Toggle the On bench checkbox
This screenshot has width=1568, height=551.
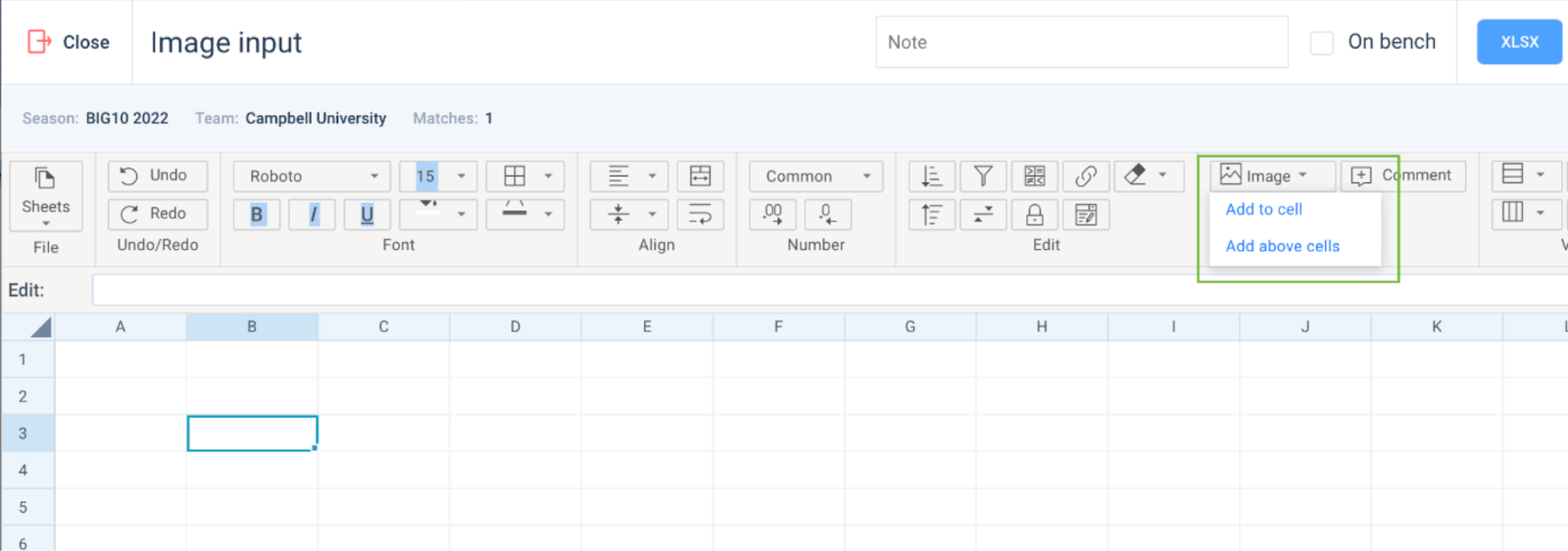[x=1322, y=43]
